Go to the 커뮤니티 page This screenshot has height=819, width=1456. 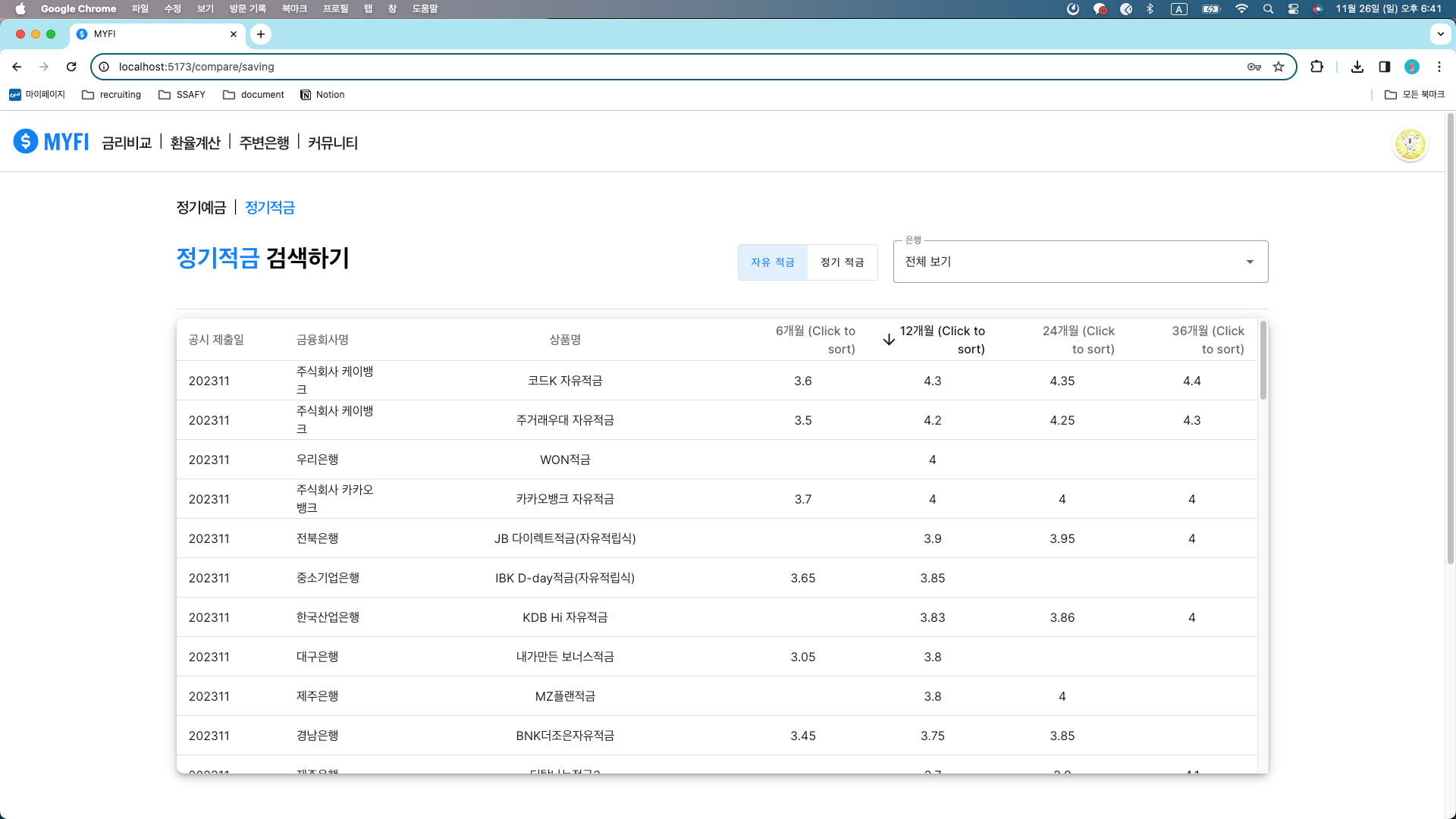tap(332, 143)
